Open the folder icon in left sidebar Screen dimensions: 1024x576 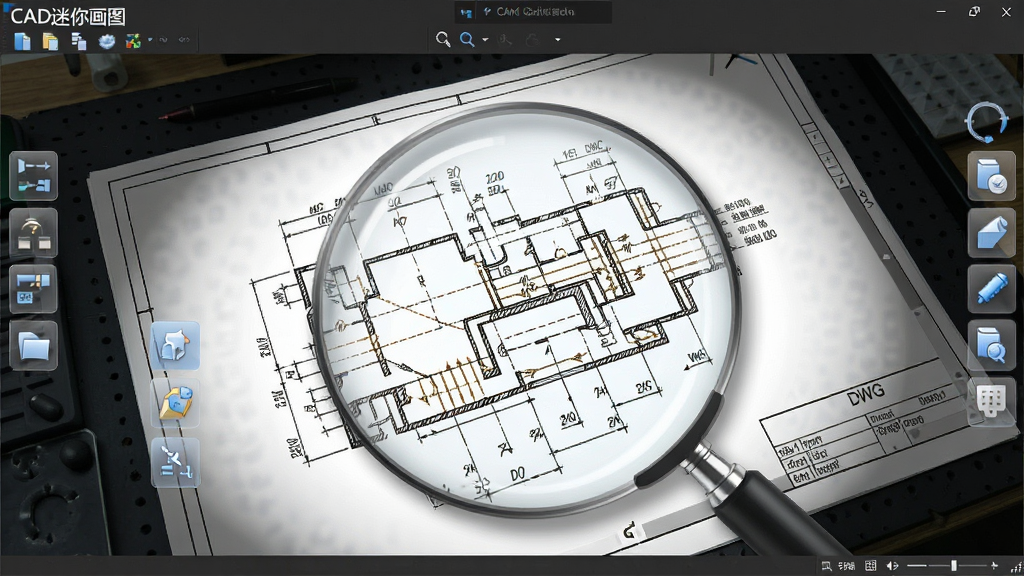tap(33, 346)
